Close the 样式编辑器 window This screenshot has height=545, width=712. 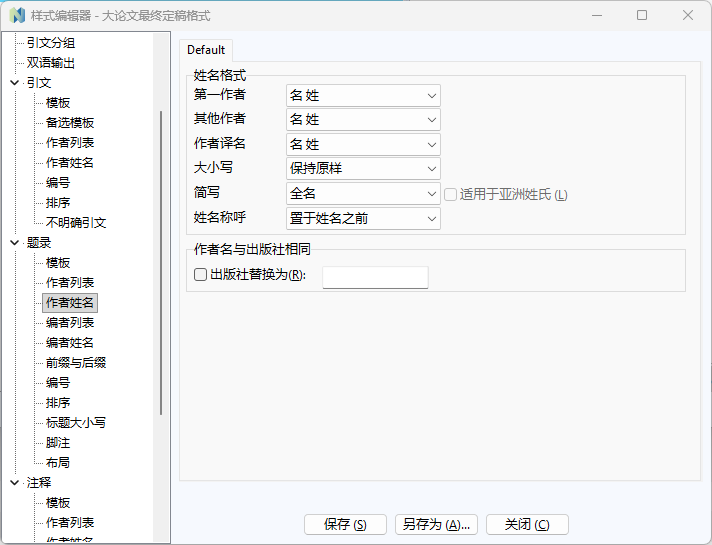(687, 15)
